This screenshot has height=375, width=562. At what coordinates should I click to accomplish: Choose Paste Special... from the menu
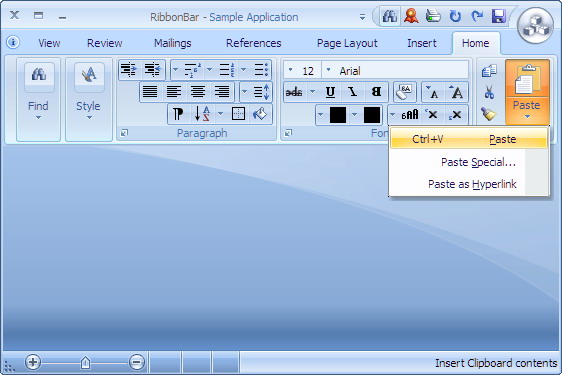pyautogui.click(x=469, y=162)
